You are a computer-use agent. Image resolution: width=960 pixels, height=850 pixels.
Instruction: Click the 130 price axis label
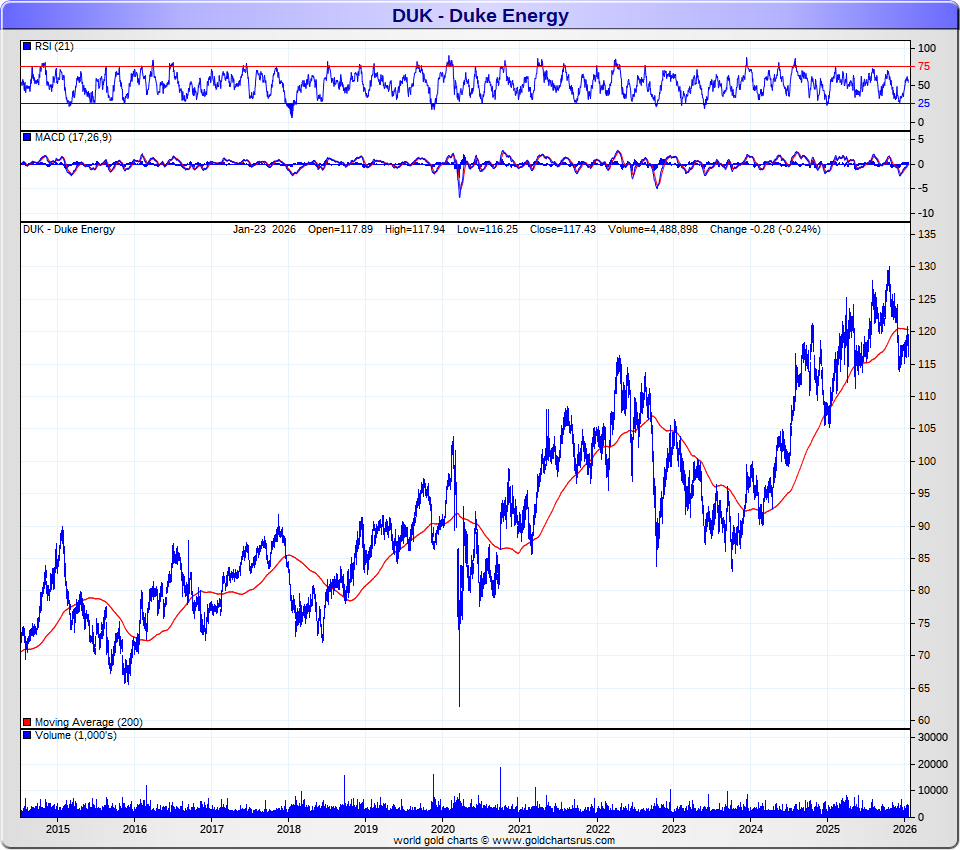tap(927, 266)
